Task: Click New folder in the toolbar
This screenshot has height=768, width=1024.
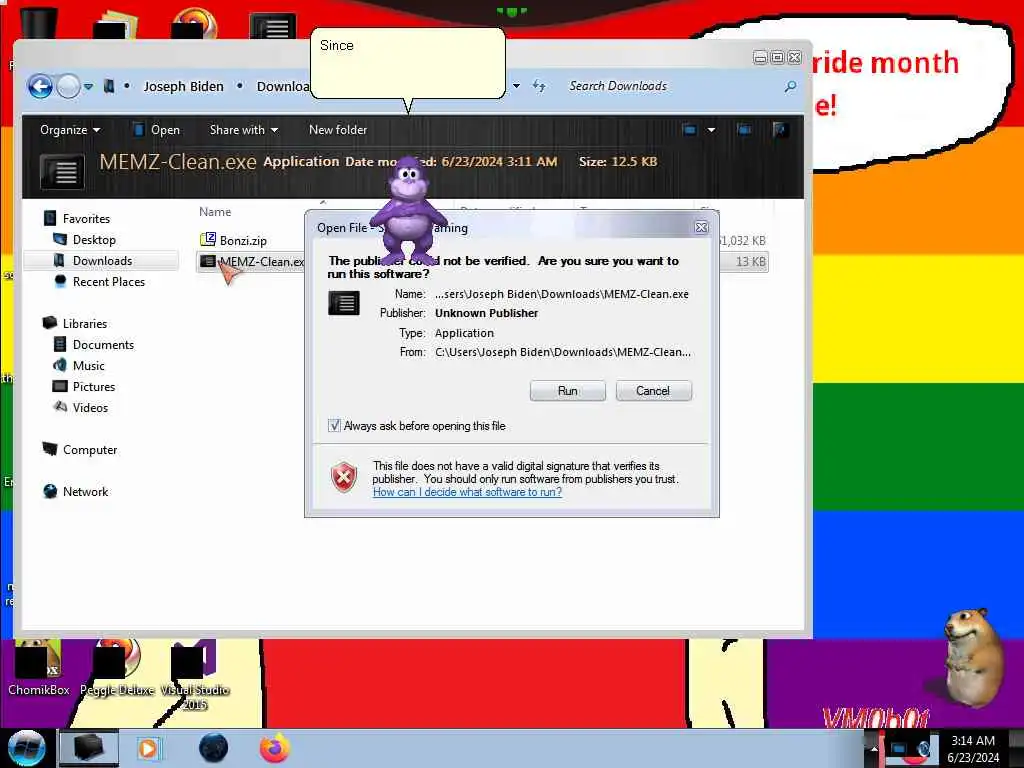Action: (x=338, y=130)
